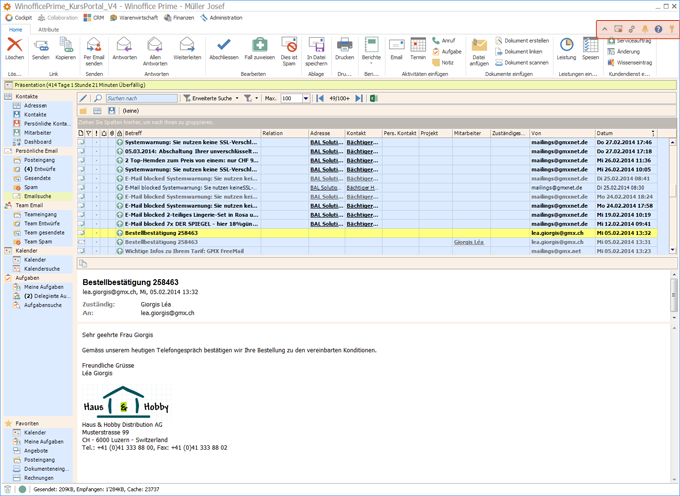Switch to the Attribute ribbon tab
The height and width of the screenshot is (496, 680).
49,29
